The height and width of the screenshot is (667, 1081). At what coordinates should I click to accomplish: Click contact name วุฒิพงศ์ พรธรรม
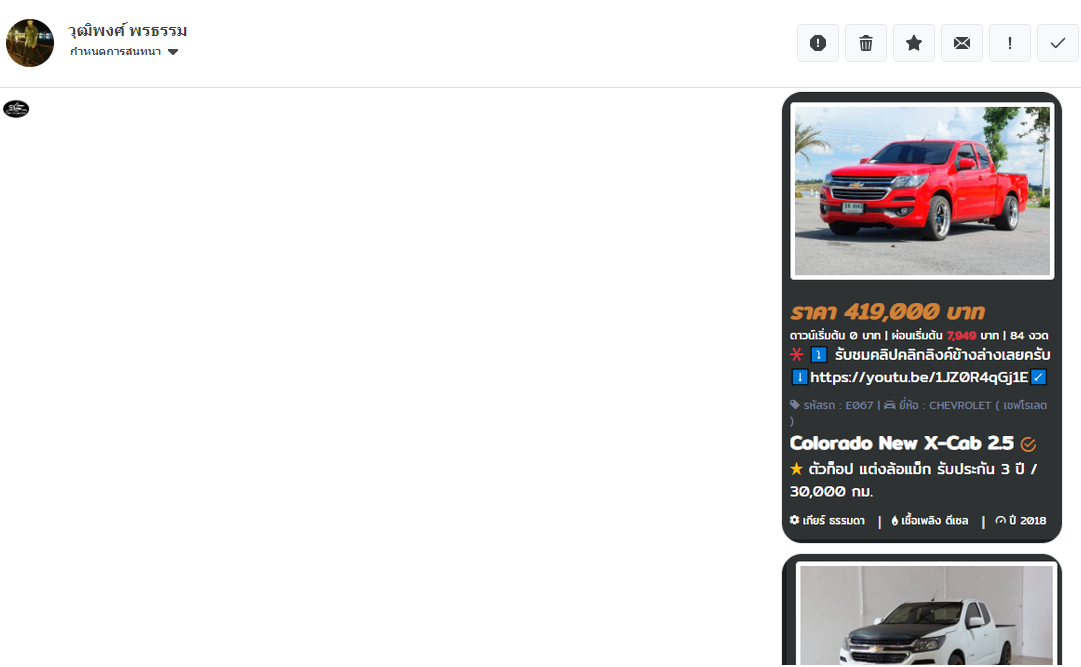click(128, 31)
